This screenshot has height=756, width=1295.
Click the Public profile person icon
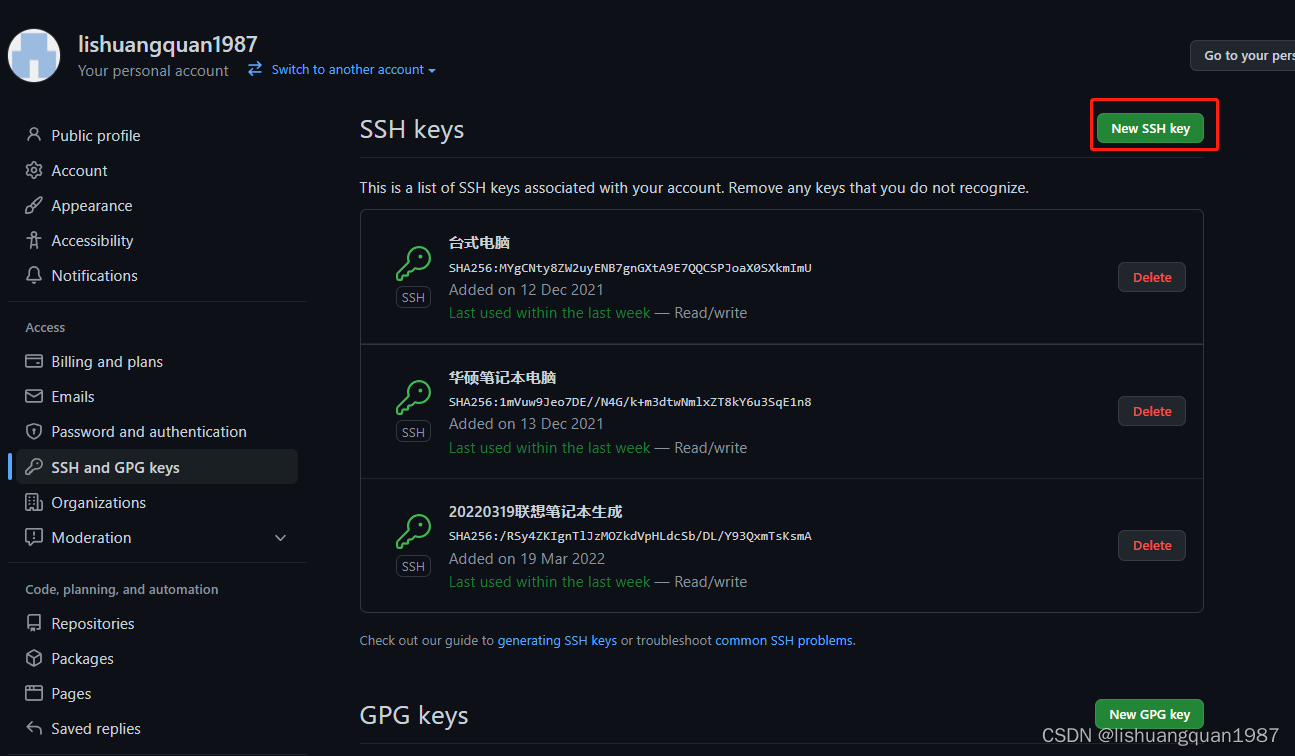tap(34, 135)
